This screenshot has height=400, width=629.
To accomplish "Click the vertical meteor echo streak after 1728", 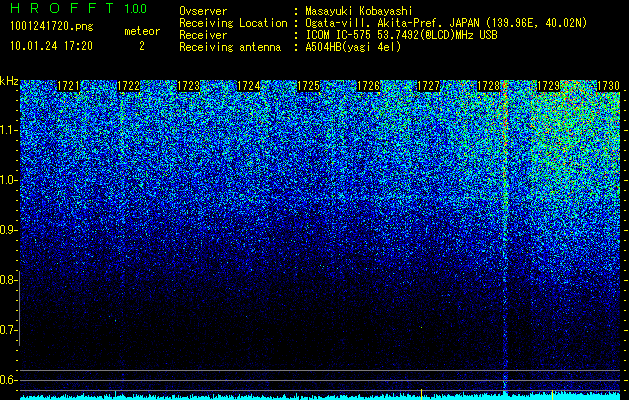I will 505,237.
